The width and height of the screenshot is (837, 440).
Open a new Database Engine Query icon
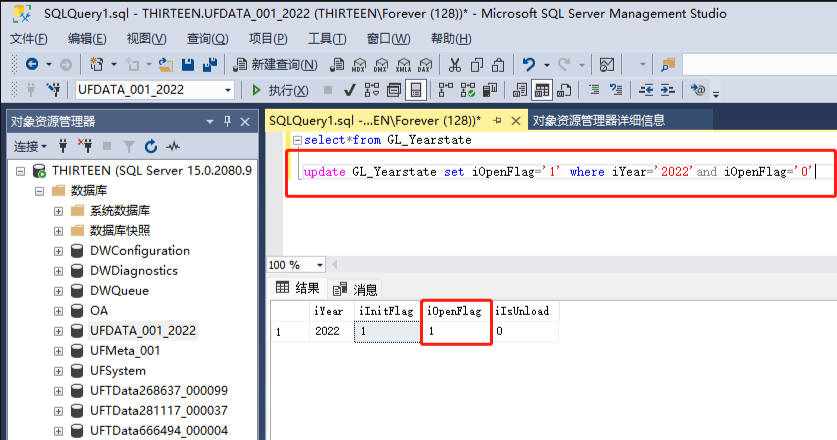337,65
